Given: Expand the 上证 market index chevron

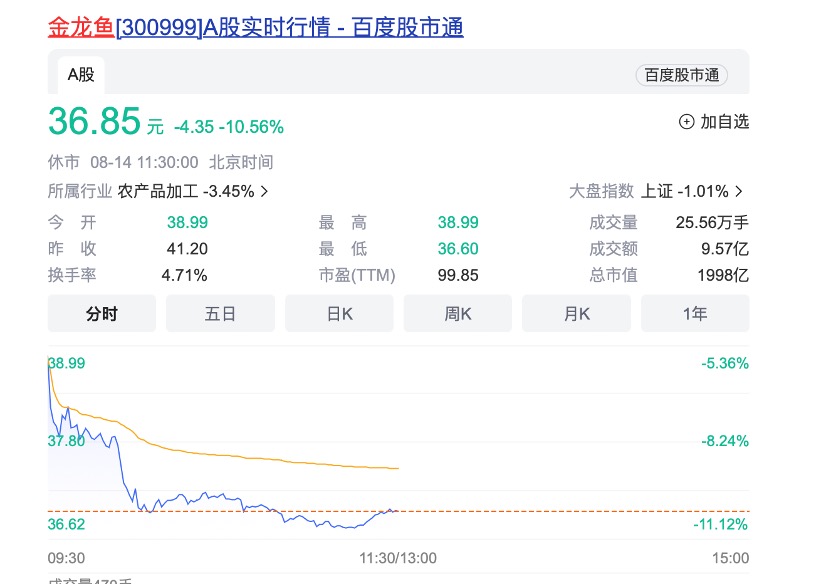Looking at the screenshot, I should pyautogui.click(x=738, y=190).
